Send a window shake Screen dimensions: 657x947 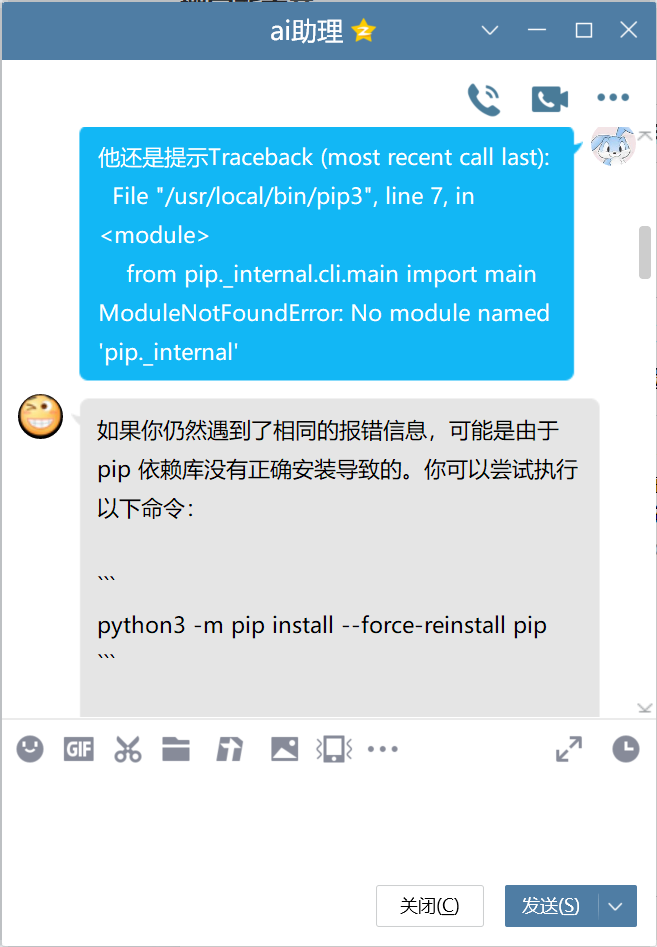point(334,750)
